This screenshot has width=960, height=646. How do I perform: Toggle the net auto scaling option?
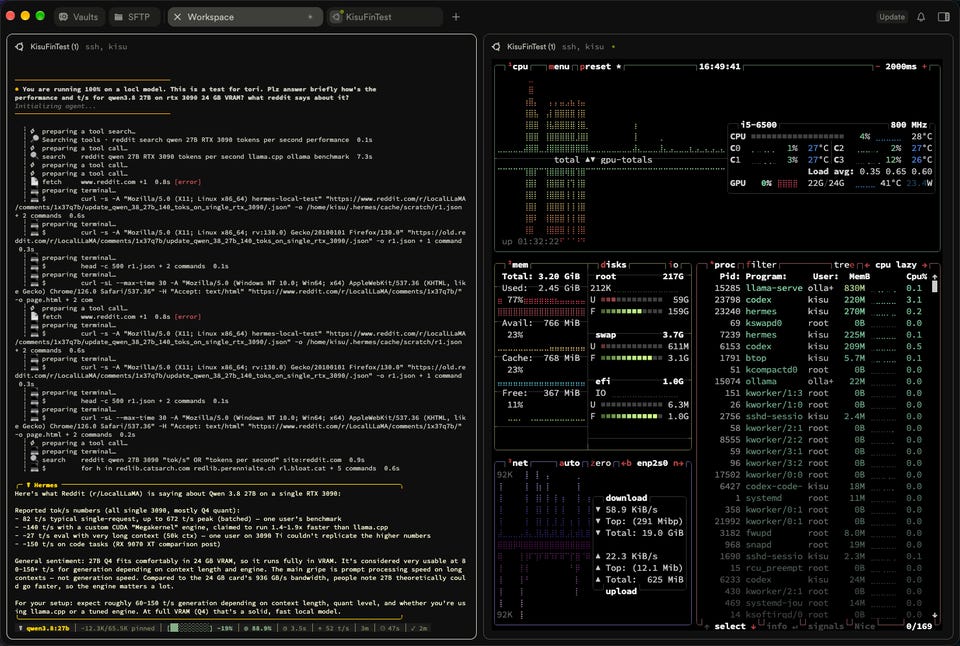coord(569,463)
